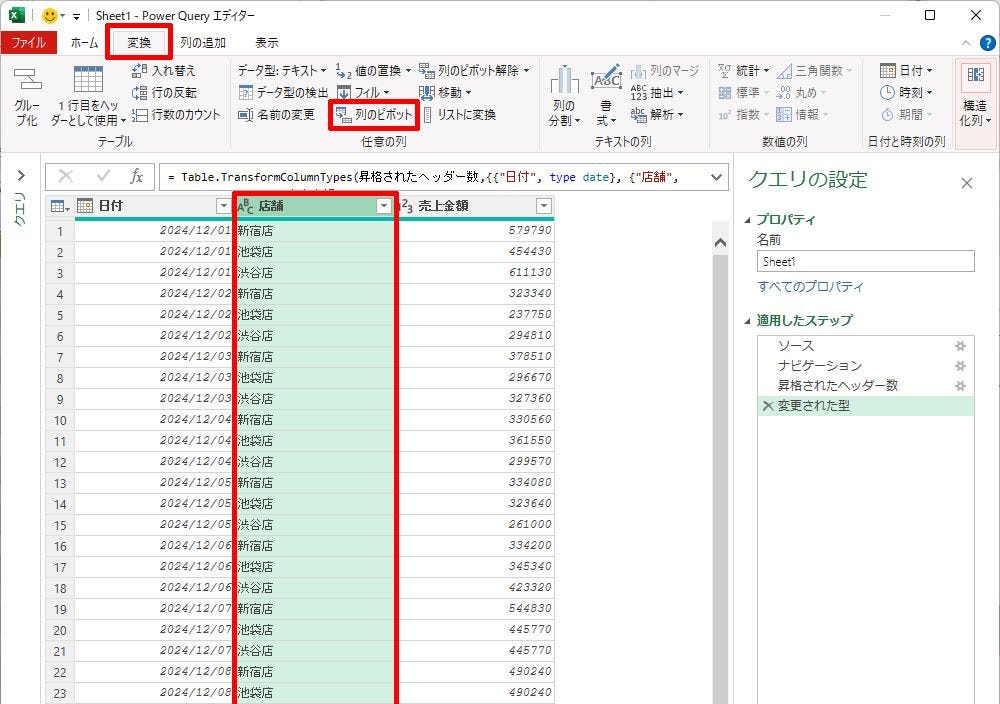Open the 売上金額 column filter dropdown
The image size is (1000, 704).
pos(543,206)
